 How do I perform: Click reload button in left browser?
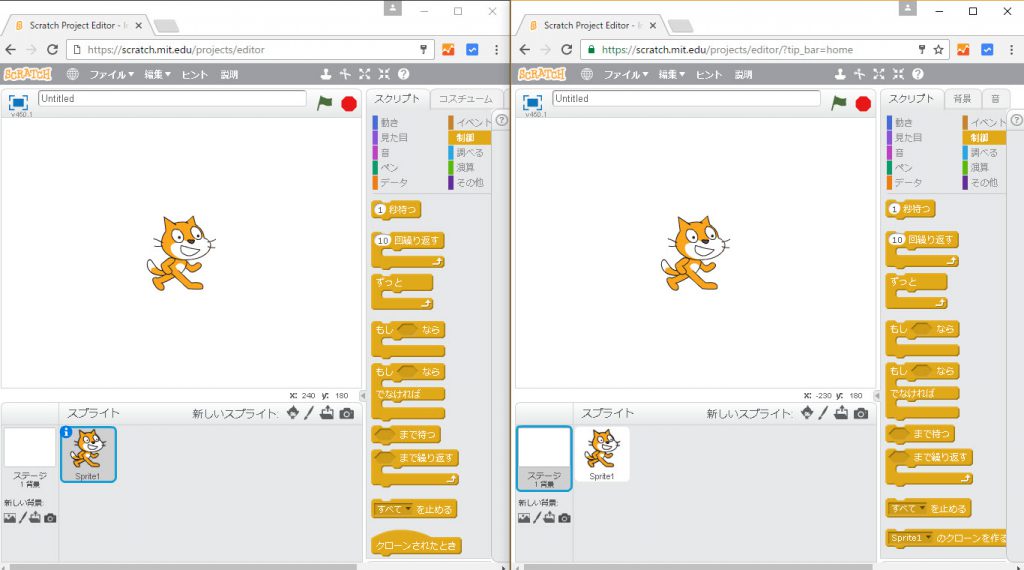[x=52, y=50]
